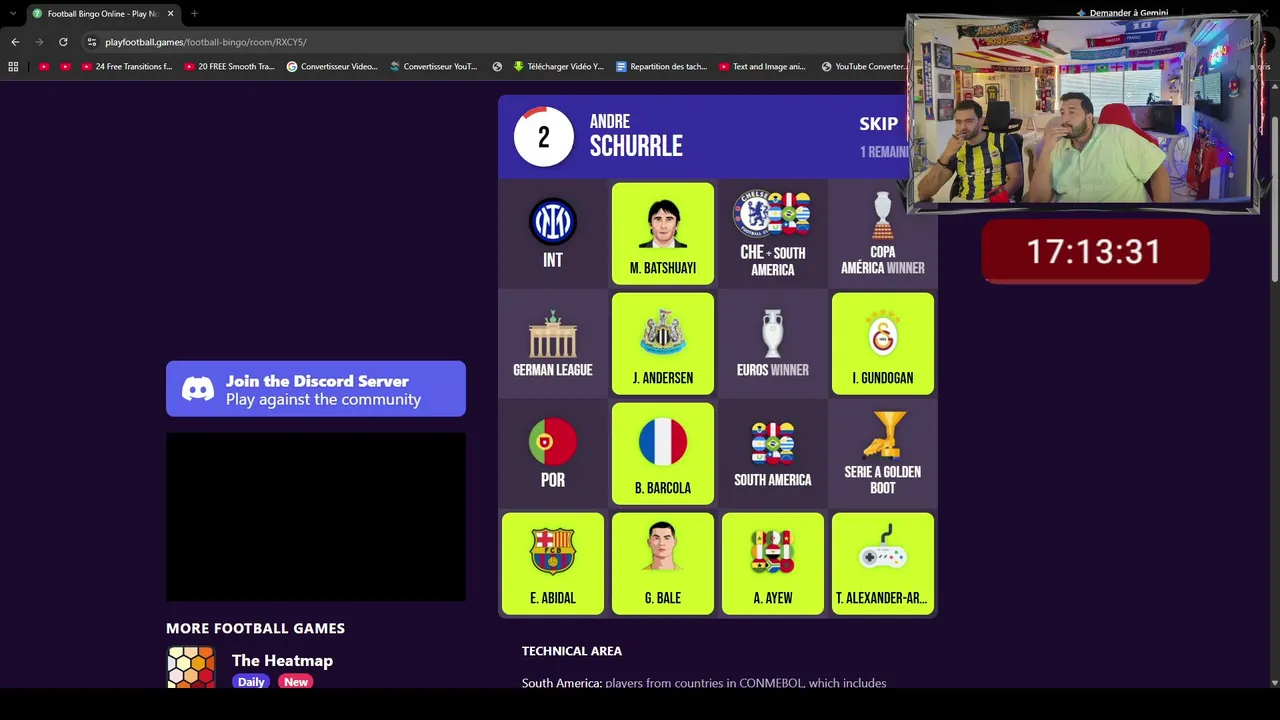This screenshot has height=720, width=1280.
Task: Click the player name ANDRE SCHURRLE
Action: [636, 137]
